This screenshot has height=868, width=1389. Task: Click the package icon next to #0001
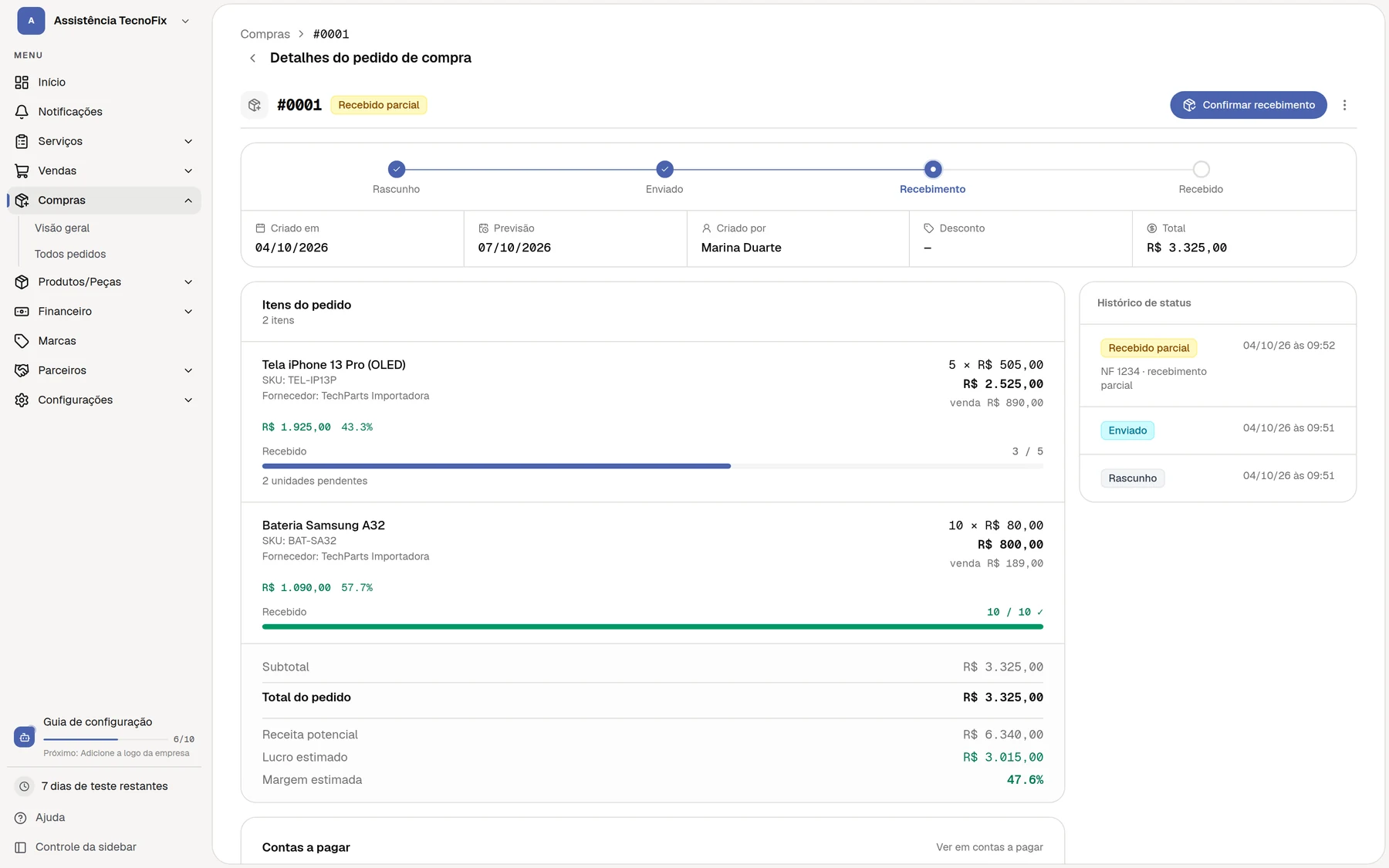coord(255,105)
